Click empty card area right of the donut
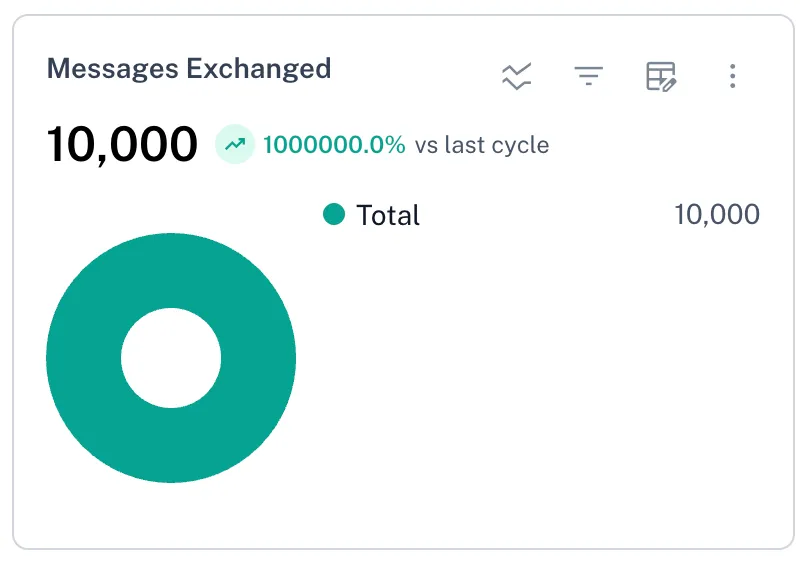Screen dimensions: 810x566 coord(540,380)
